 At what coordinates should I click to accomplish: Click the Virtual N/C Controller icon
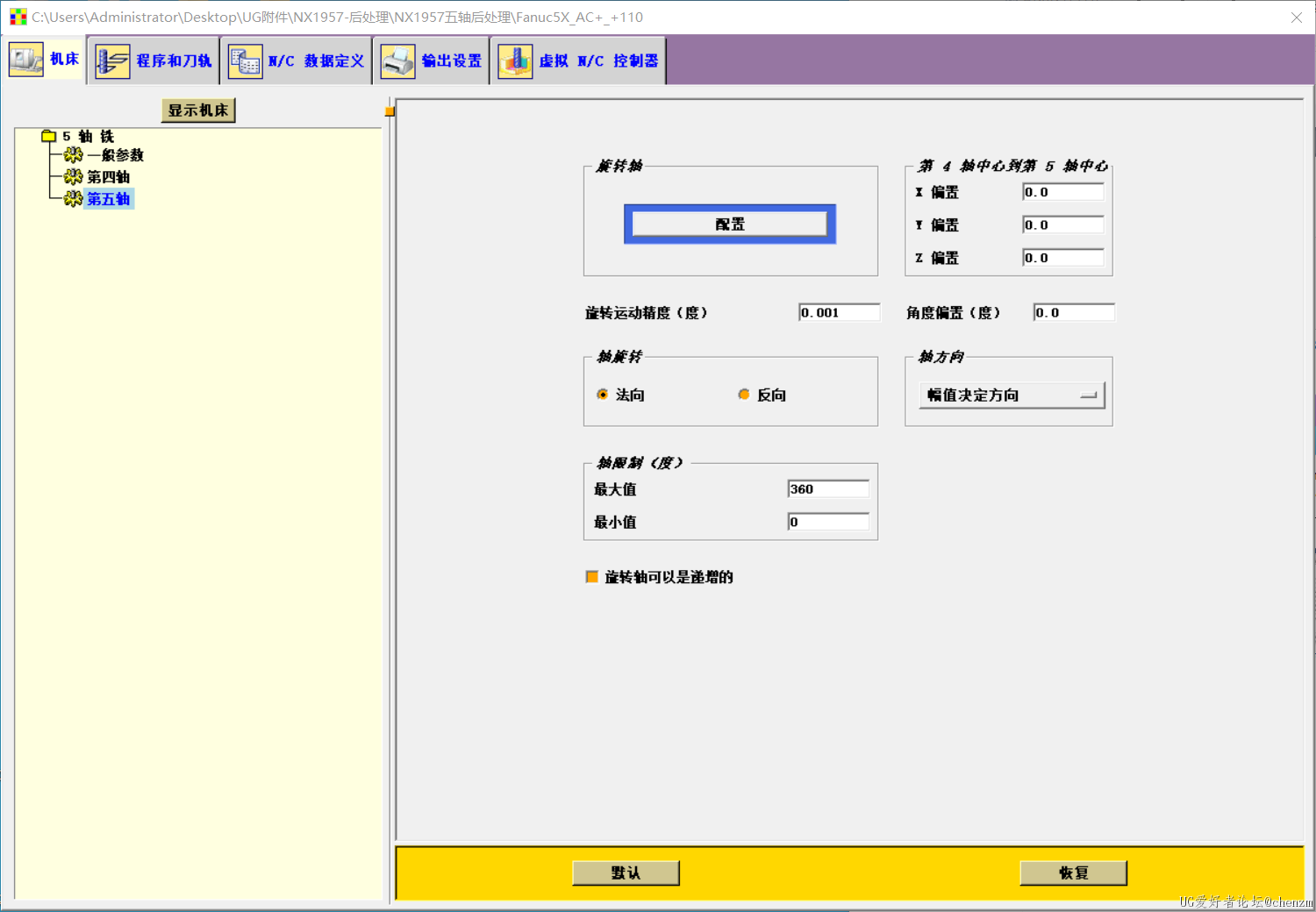515,61
